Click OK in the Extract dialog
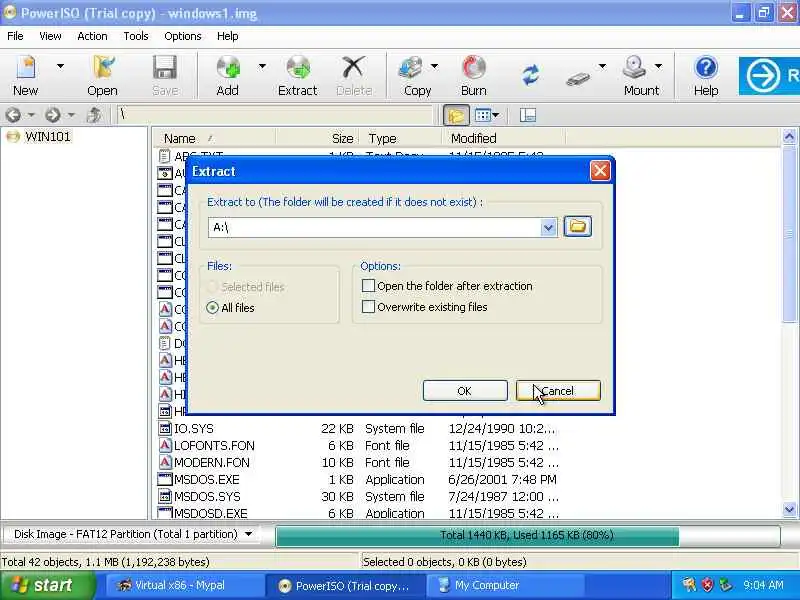Screen dimensions: 800x600 click(465, 391)
